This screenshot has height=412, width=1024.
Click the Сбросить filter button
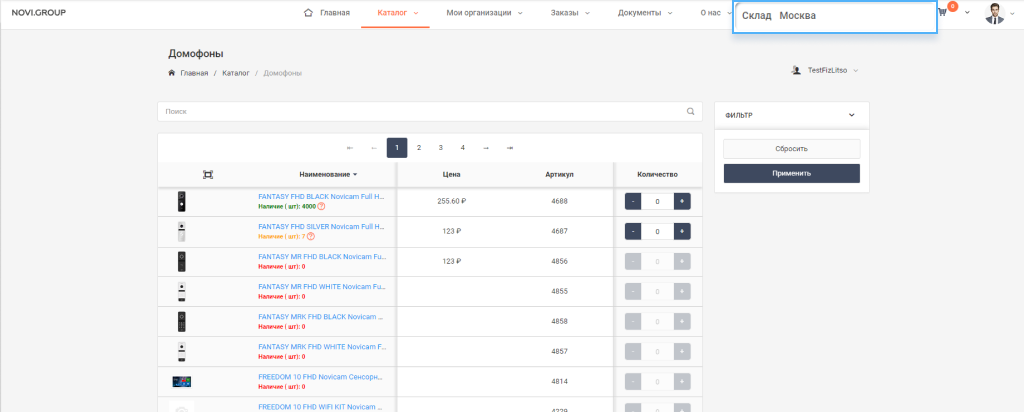point(792,149)
